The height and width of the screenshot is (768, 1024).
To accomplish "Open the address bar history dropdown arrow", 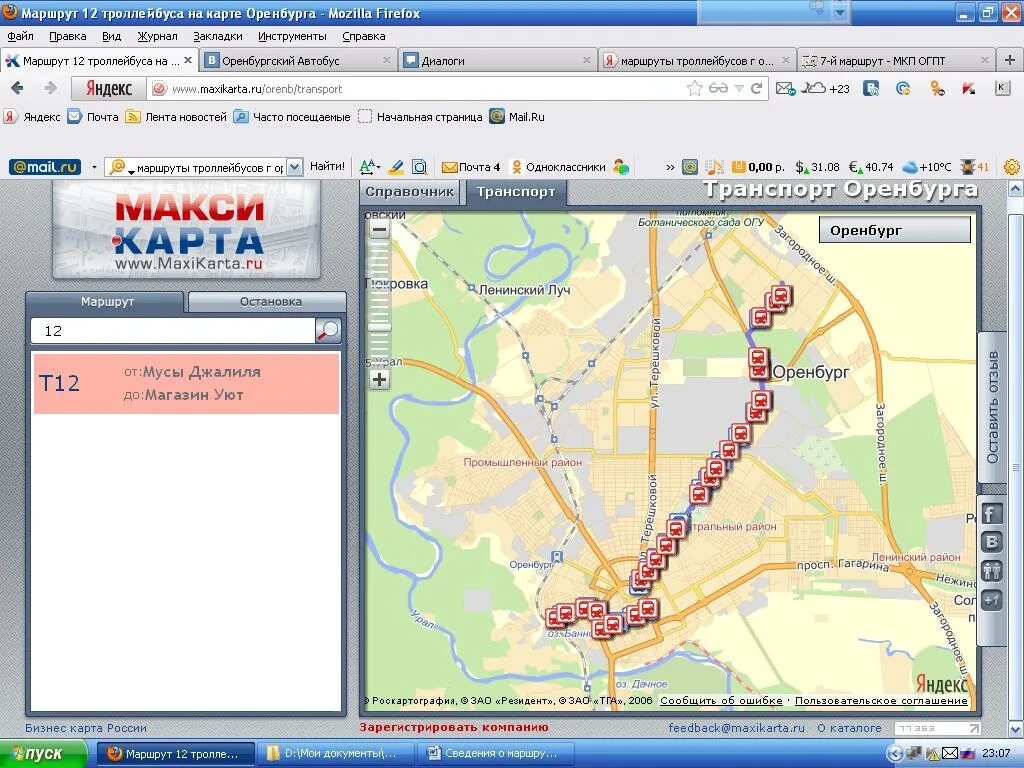I will 739,88.
